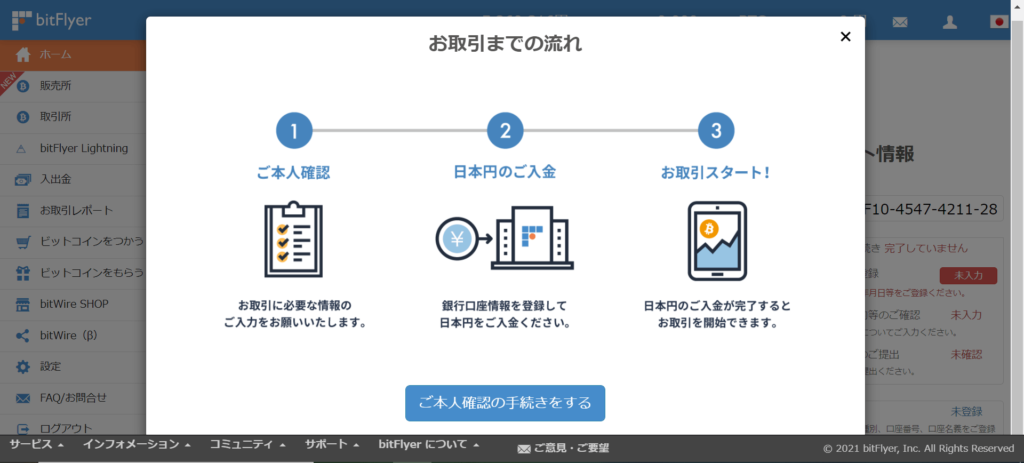The width and height of the screenshot is (1024, 463).
Task: Click the step 1 circle in flow
Action: [294, 131]
